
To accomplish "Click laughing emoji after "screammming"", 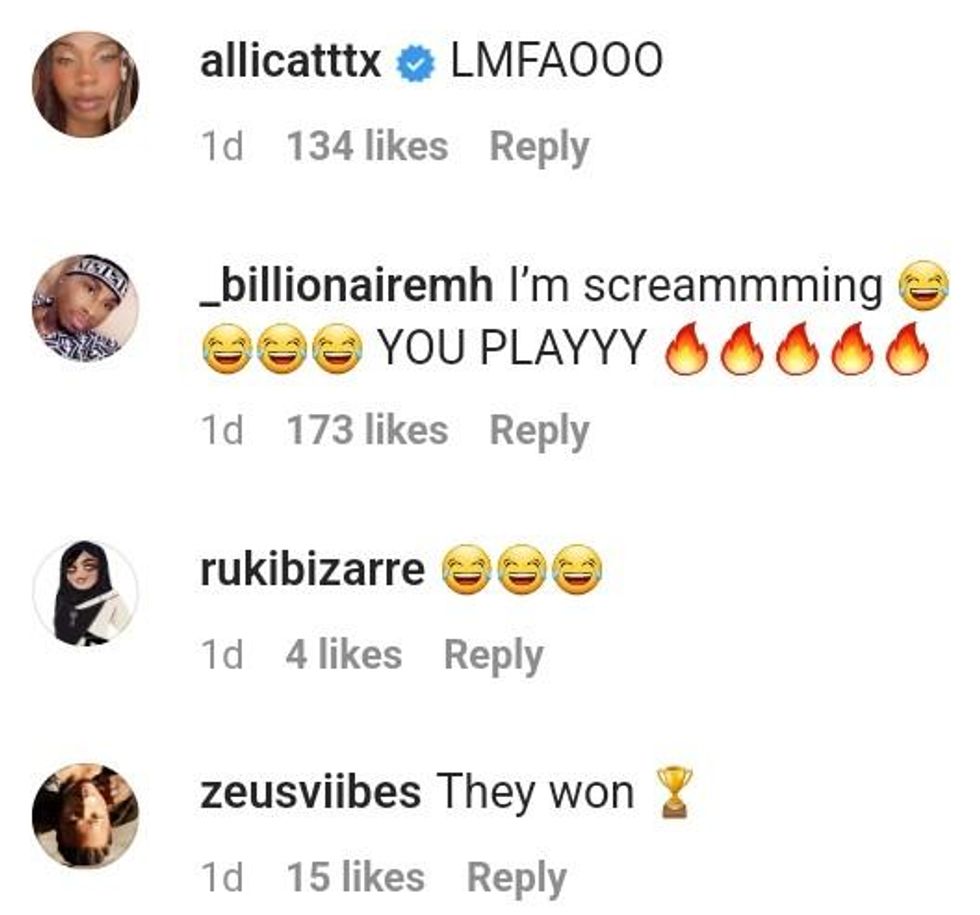I will click(923, 286).
